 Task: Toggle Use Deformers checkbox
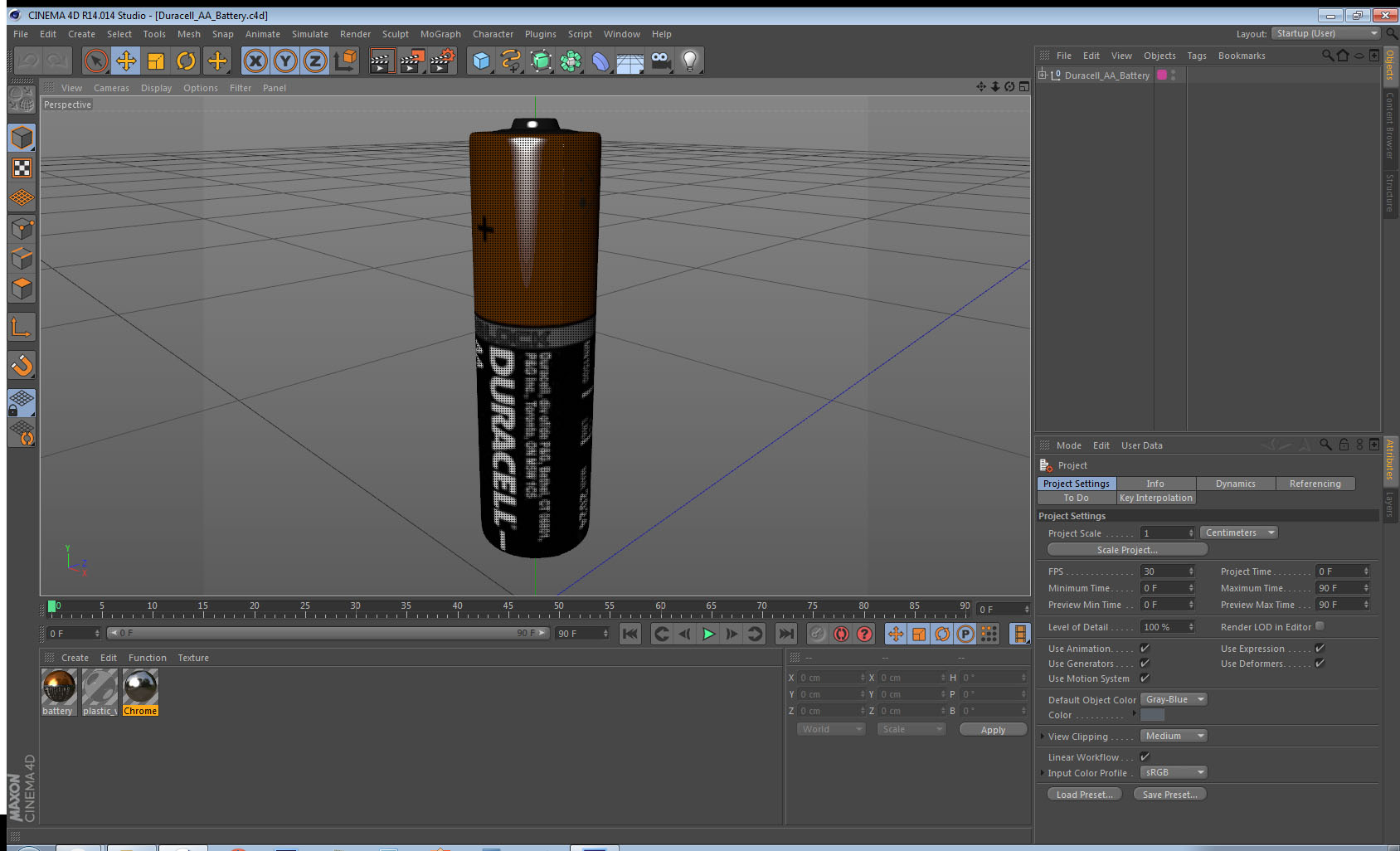coord(1320,663)
